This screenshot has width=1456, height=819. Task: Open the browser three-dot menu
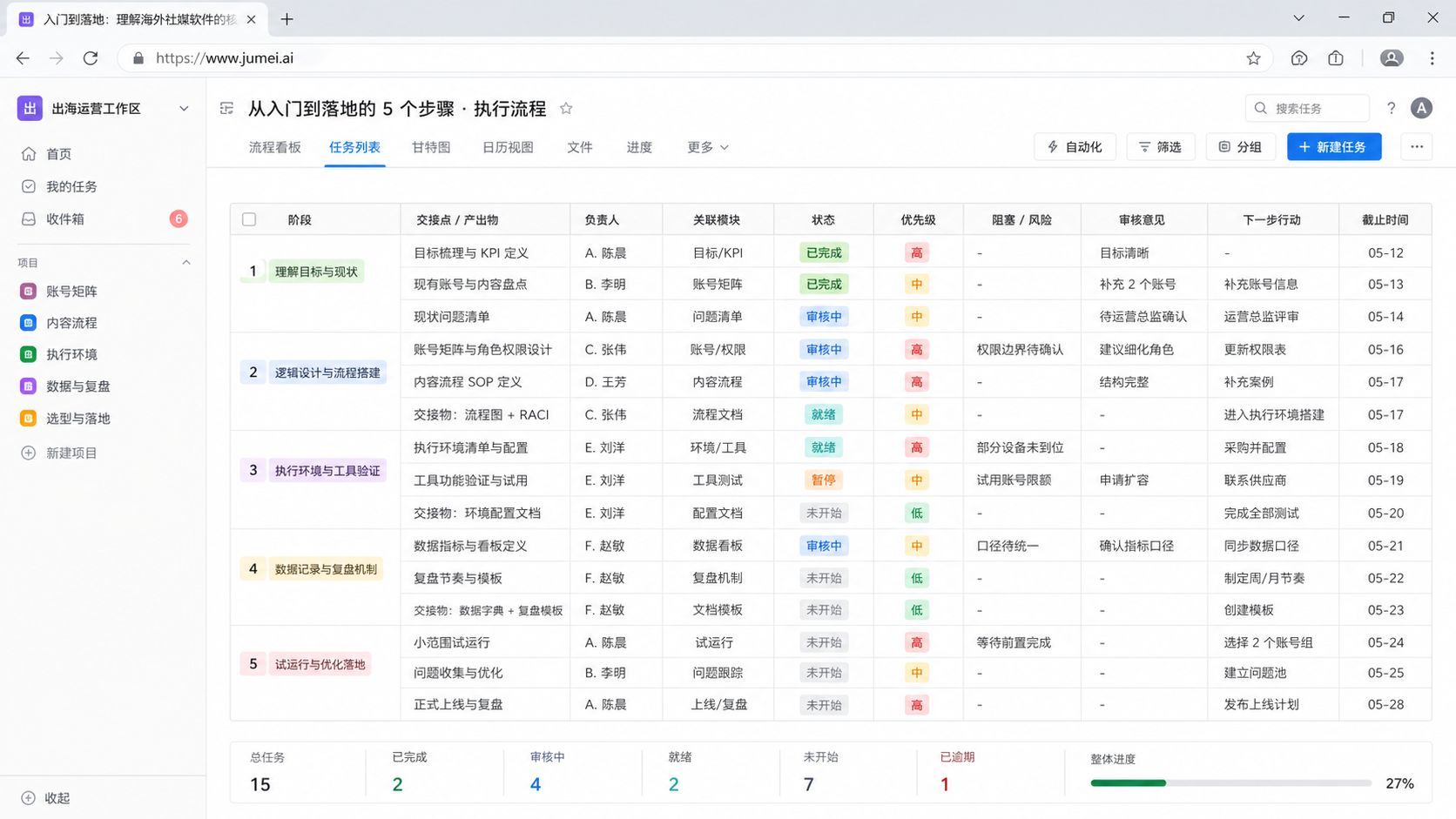pyautogui.click(x=1432, y=58)
